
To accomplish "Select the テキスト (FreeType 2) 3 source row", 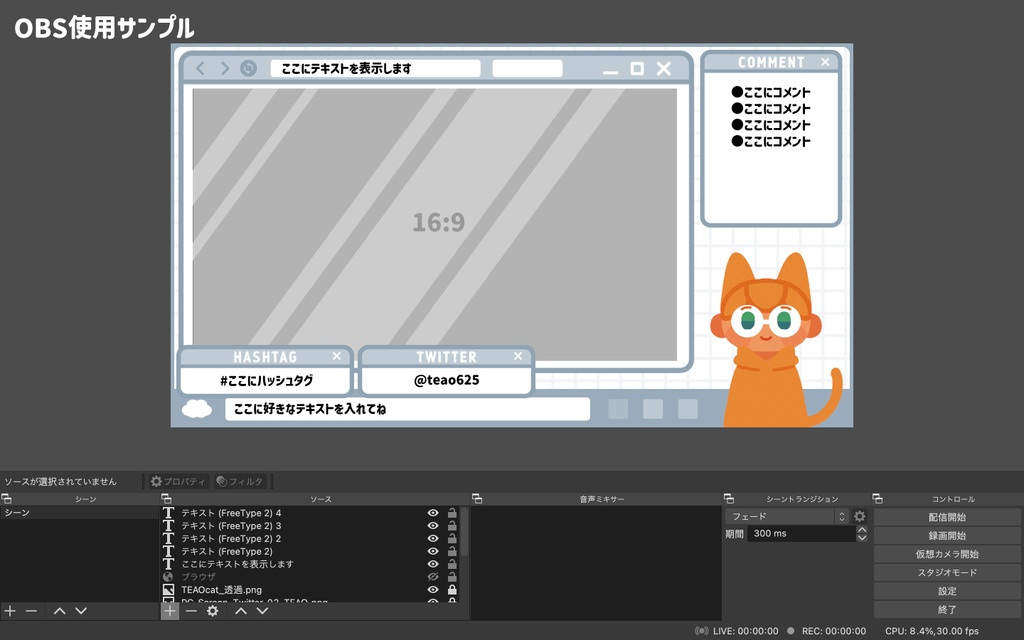I will click(311, 526).
